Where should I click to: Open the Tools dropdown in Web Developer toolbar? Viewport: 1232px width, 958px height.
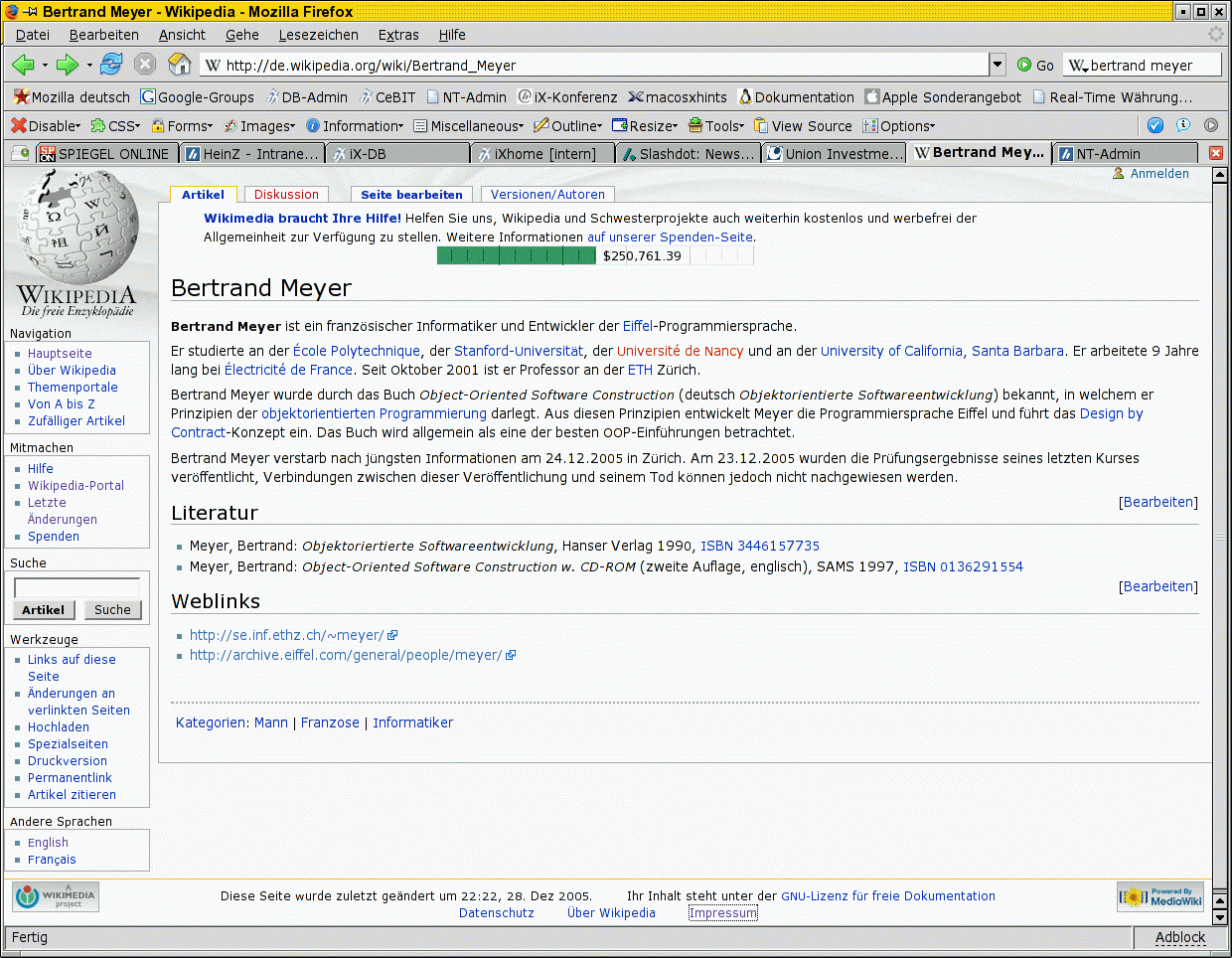pos(716,126)
